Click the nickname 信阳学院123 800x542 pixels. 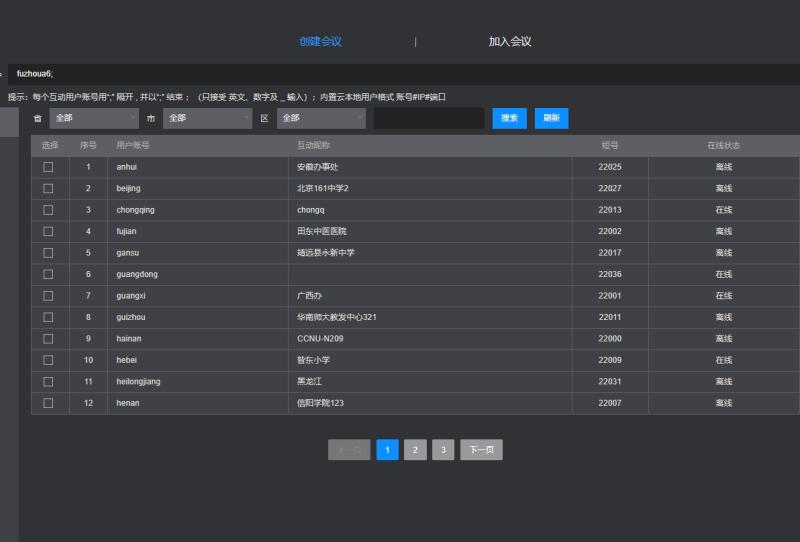click(320, 403)
